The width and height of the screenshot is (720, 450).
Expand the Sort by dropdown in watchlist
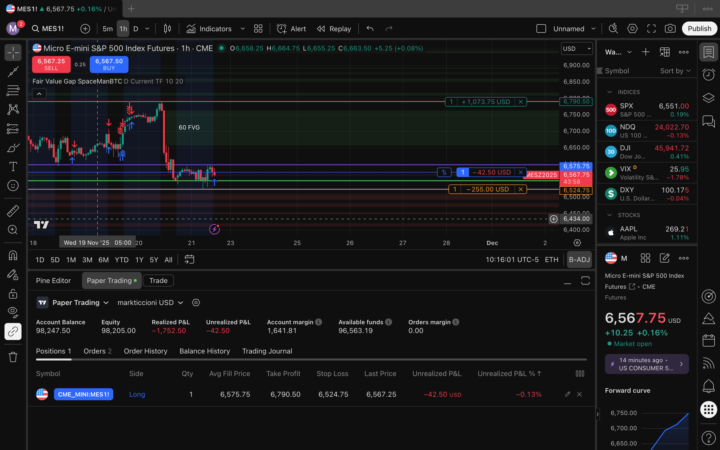click(673, 71)
